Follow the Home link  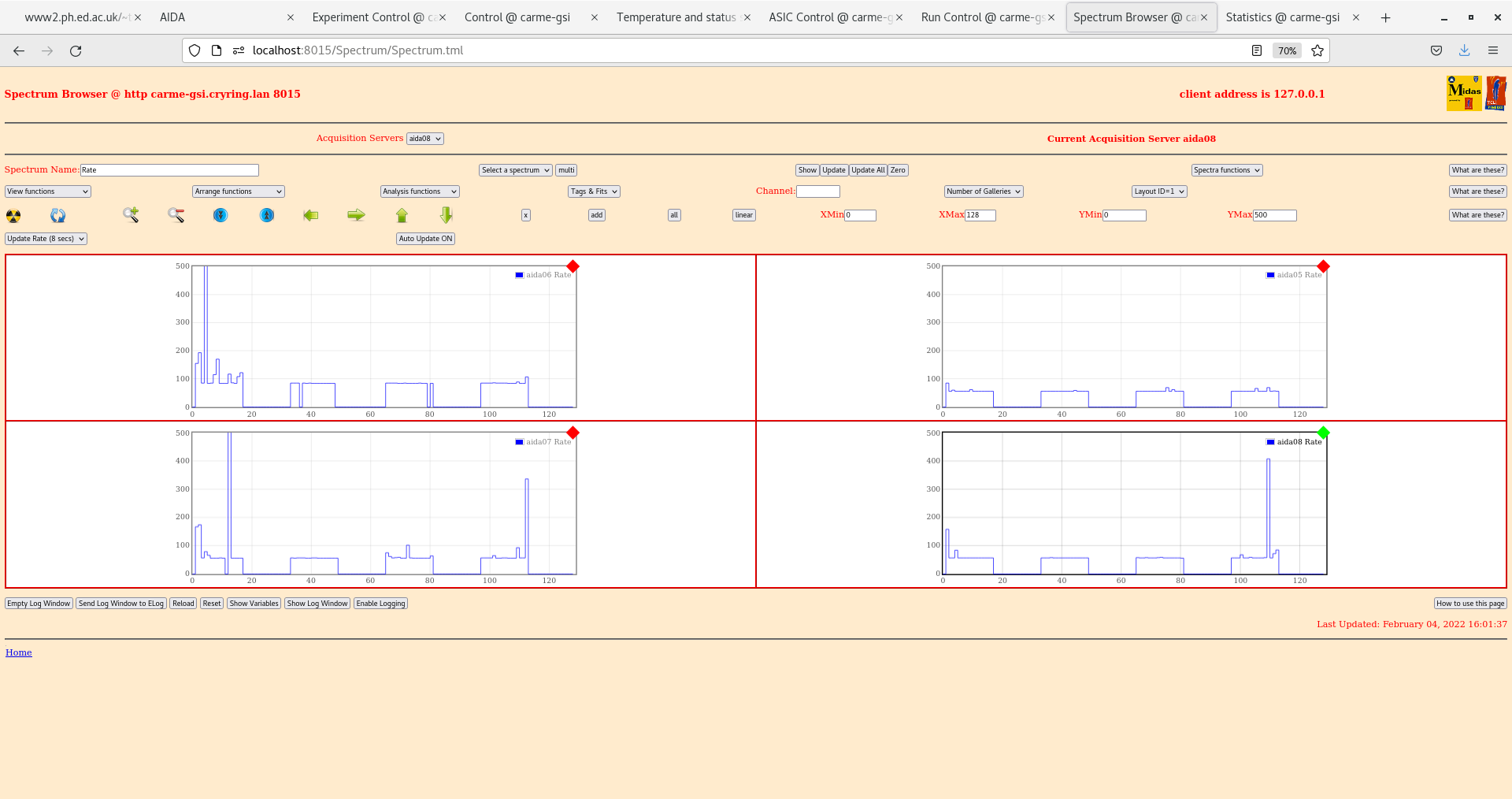19,652
